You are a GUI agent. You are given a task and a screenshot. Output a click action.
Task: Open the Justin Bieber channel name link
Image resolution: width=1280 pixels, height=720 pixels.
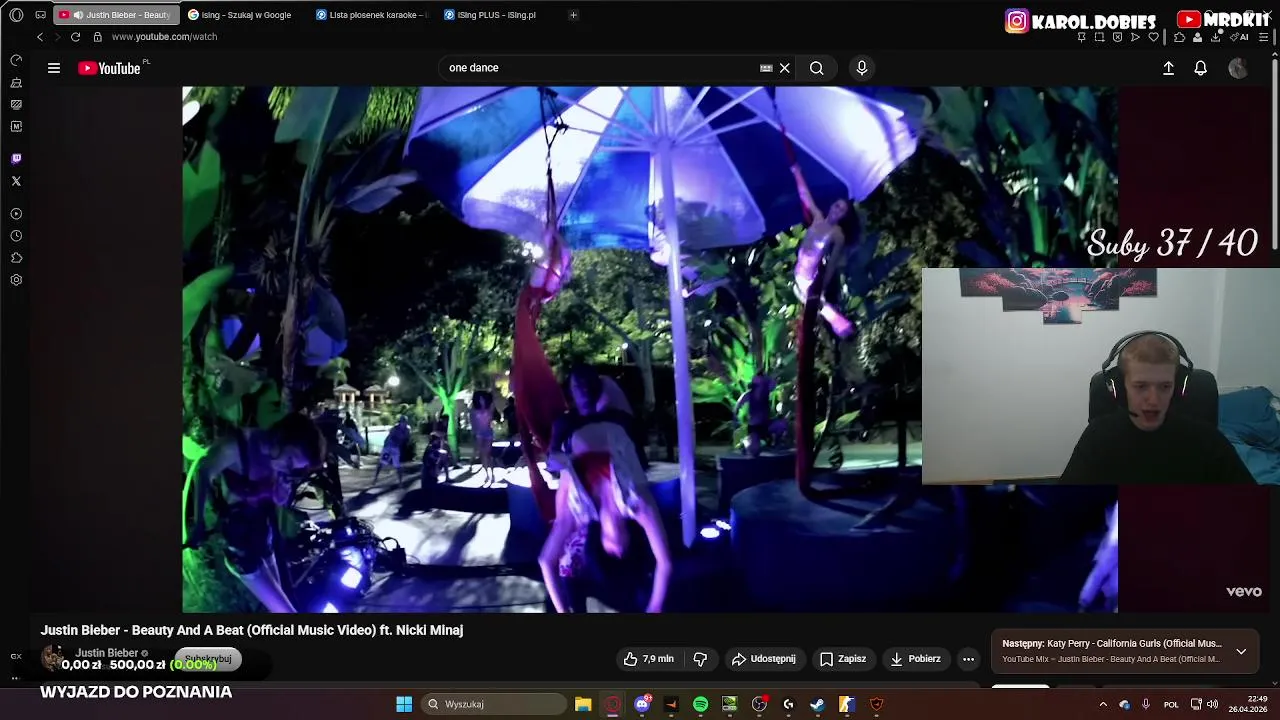point(107,653)
